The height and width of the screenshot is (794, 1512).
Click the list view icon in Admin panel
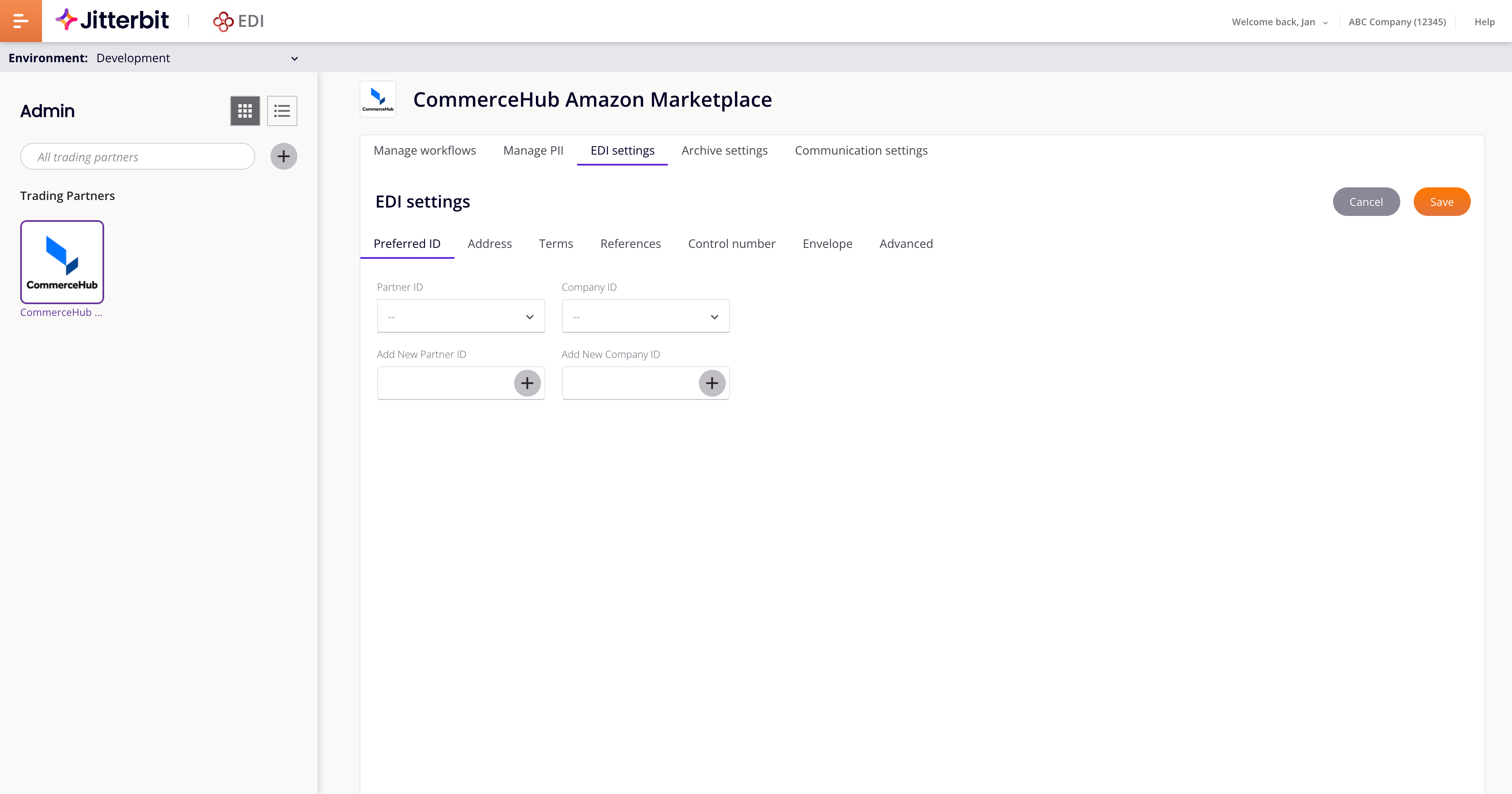coord(282,111)
